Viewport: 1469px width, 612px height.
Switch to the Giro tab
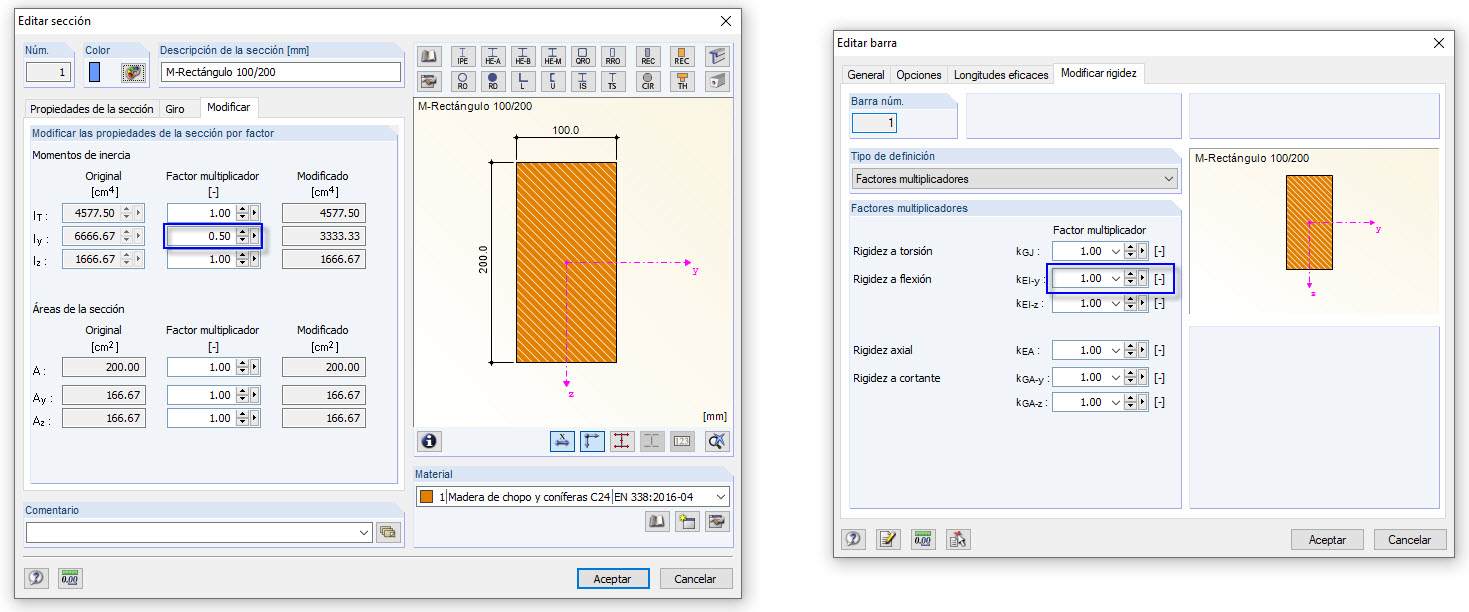175,109
